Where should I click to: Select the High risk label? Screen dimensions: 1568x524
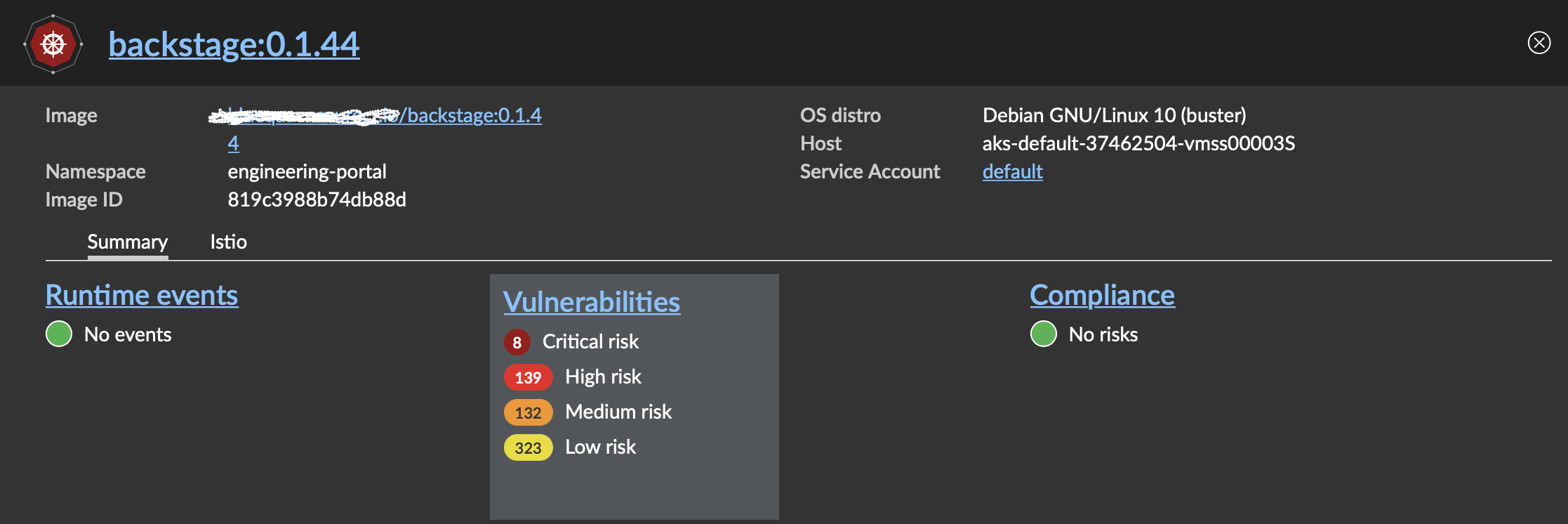(x=603, y=376)
